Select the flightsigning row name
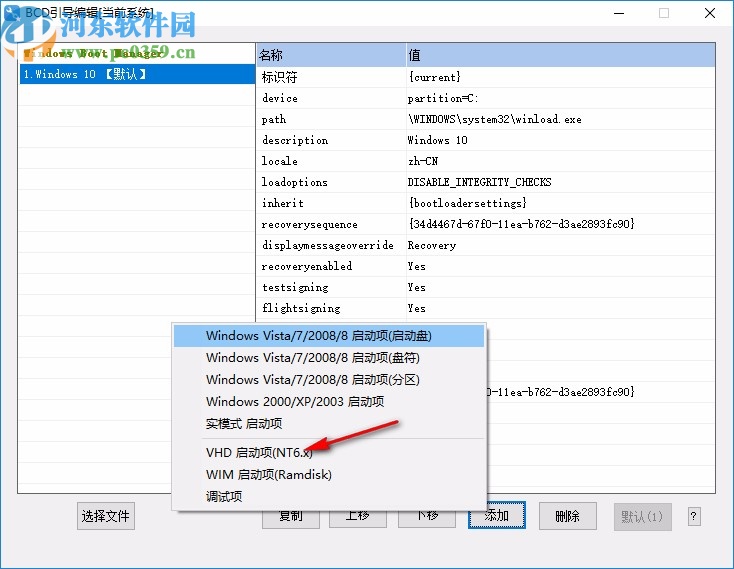The height and width of the screenshot is (569, 734). (301, 308)
